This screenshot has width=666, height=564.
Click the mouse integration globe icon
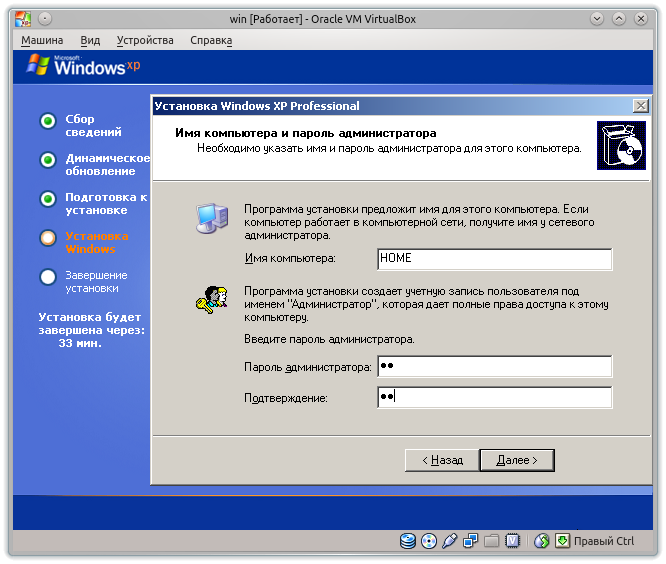coord(541,541)
